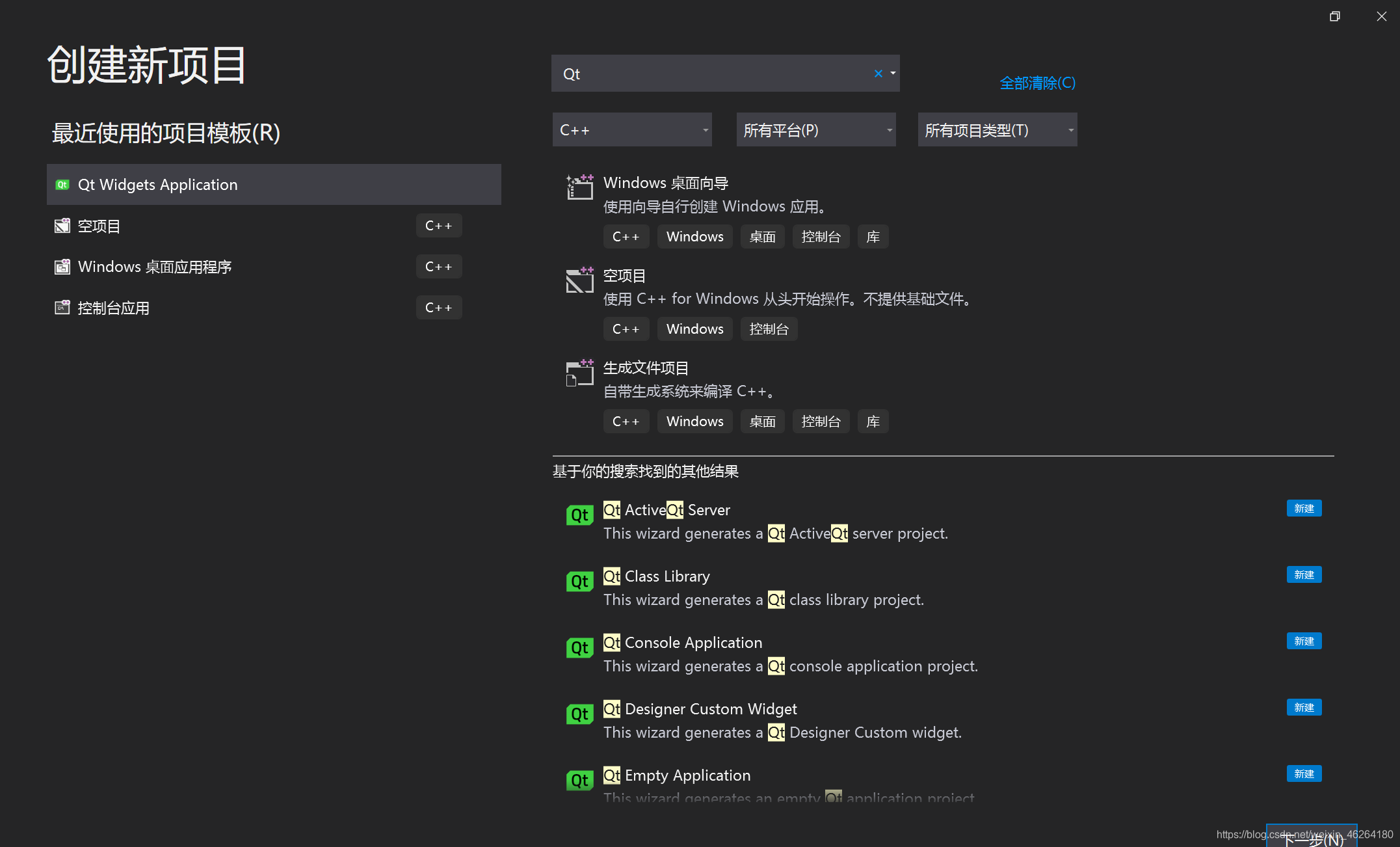Screen dimensions: 1400x847
Task: Click the C++ tag beside recent 空项目
Action: [439, 226]
